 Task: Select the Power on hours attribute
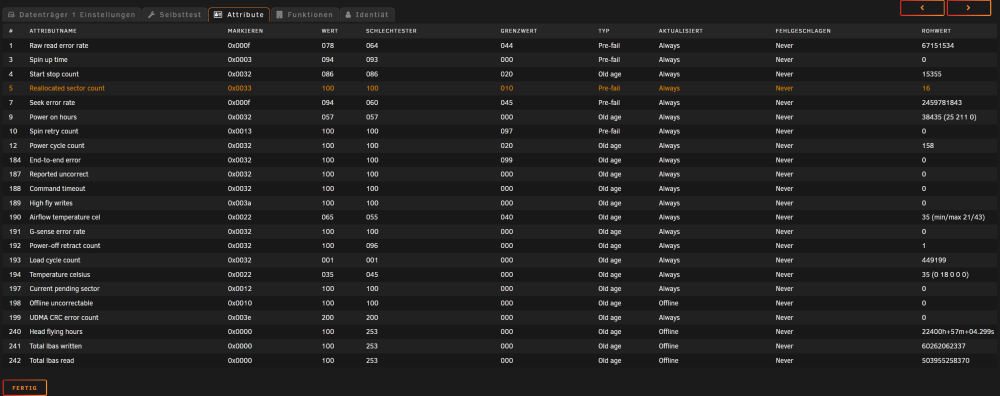pos(53,117)
